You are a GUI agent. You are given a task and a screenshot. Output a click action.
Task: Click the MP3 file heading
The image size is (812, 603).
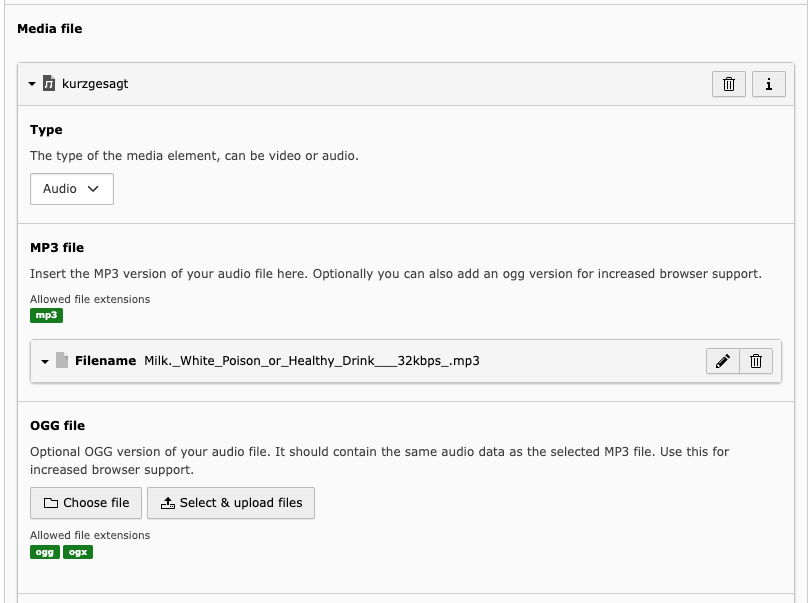coord(57,248)
